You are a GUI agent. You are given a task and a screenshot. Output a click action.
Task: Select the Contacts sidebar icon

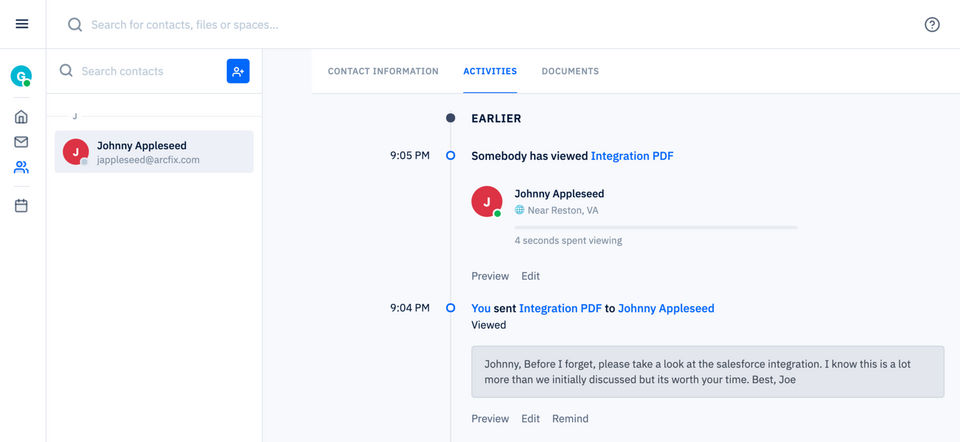pos(21,167)
